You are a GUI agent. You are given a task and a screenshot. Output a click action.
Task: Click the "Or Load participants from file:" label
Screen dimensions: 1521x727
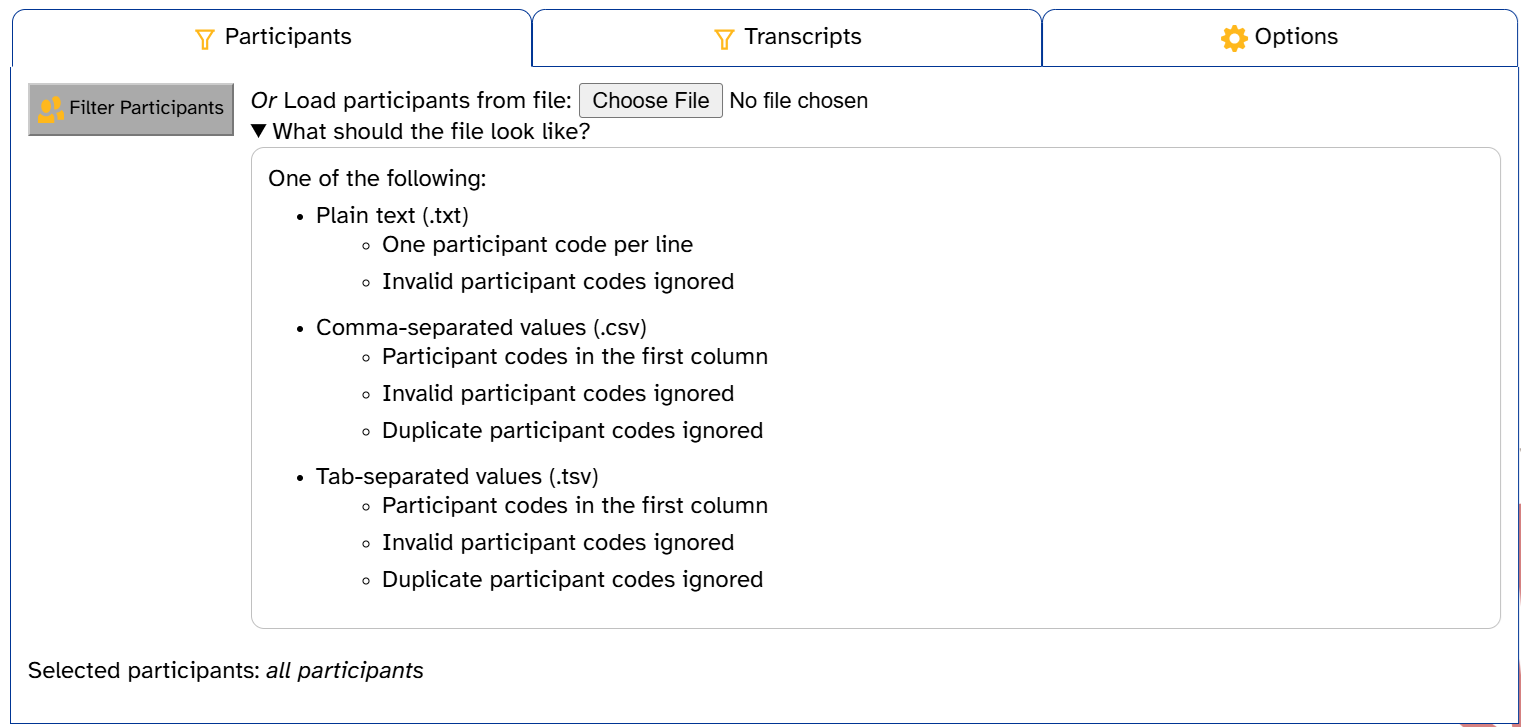pyautogui.click(x=411, y=100)
